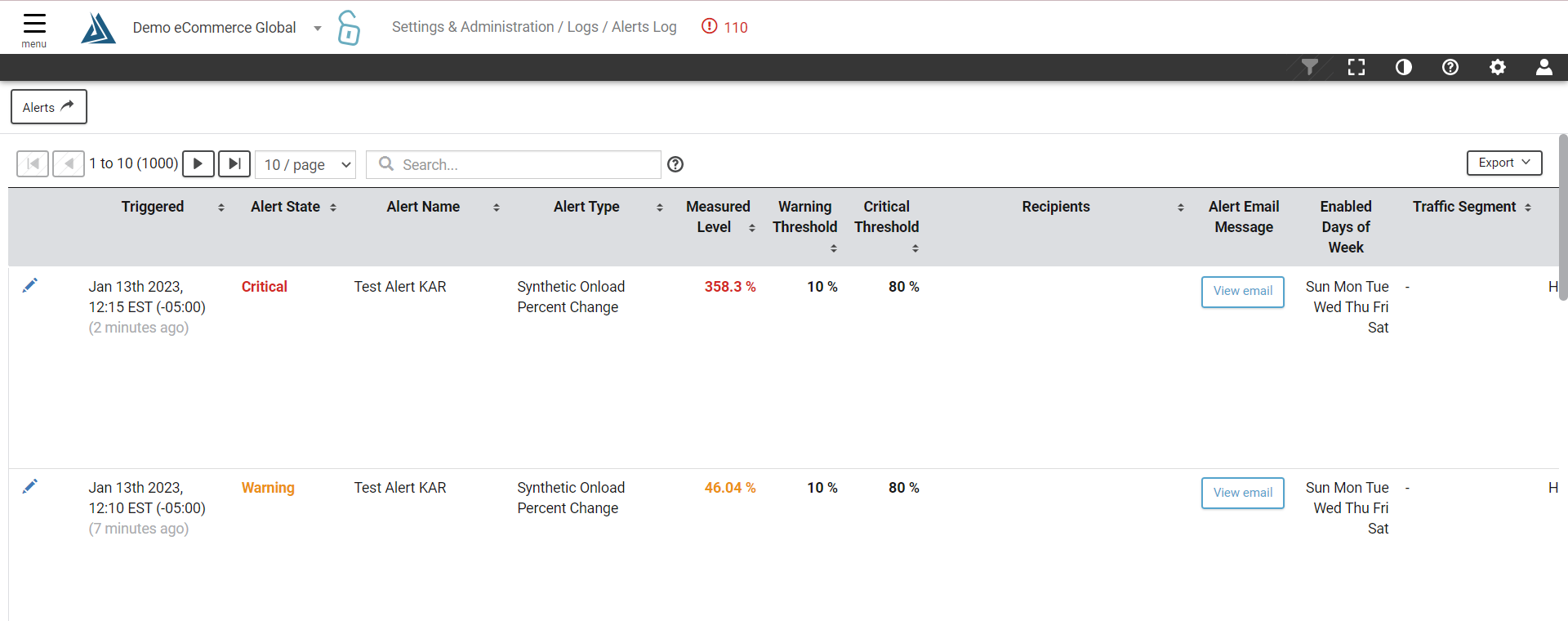
Task: Sort by Triggered column
Action: click(x=221, y=208)
